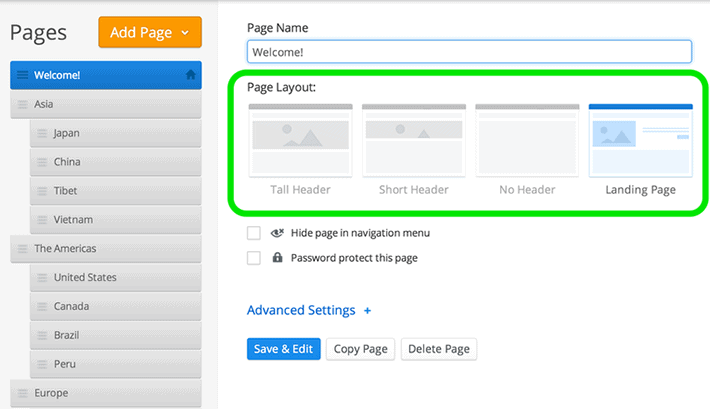Click the padlock password protect icon
This screenshot has height=409, width=710.
pyautogui.click(x=277, y=258)
